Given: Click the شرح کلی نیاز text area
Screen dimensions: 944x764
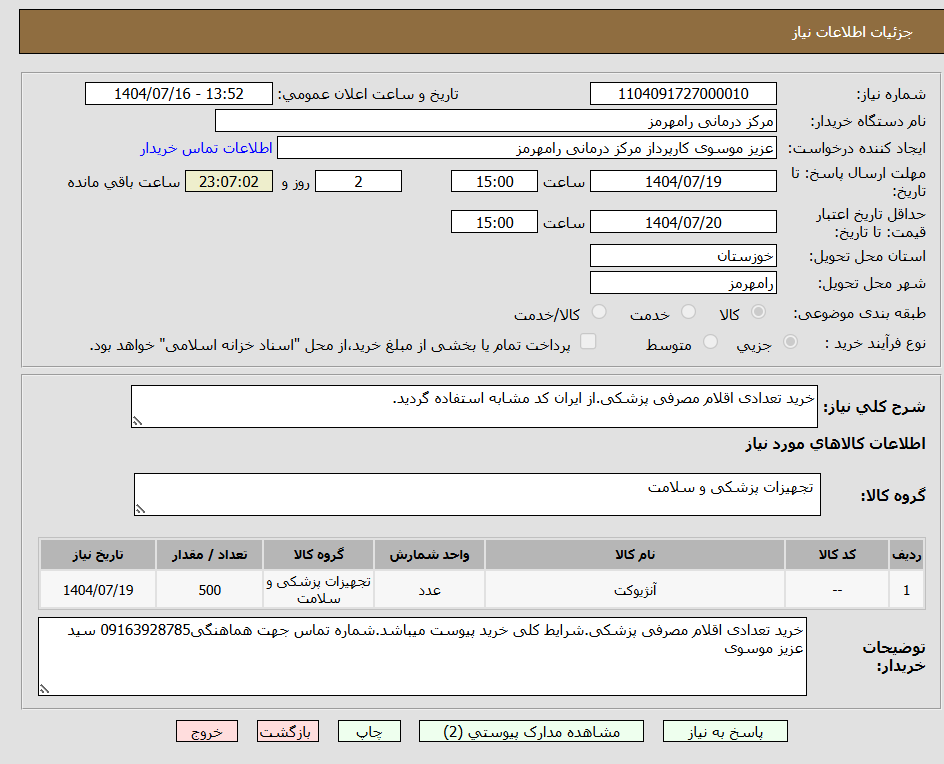Looking at the screenshot, I should point(474,407).
